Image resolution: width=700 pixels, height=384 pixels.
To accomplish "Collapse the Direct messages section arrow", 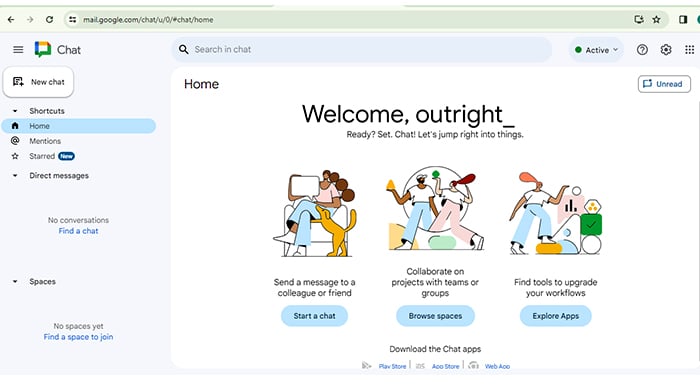I will click(x=15, y=175).
